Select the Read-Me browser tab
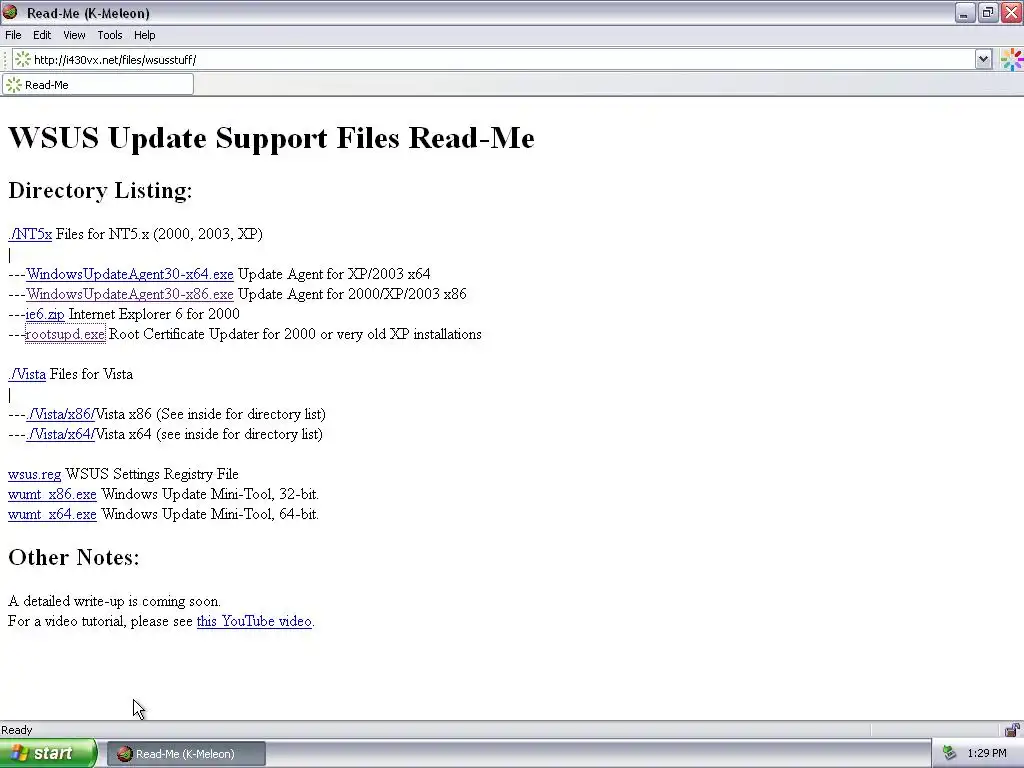This screenshot has height=768, width=1024. pos(98,85)
